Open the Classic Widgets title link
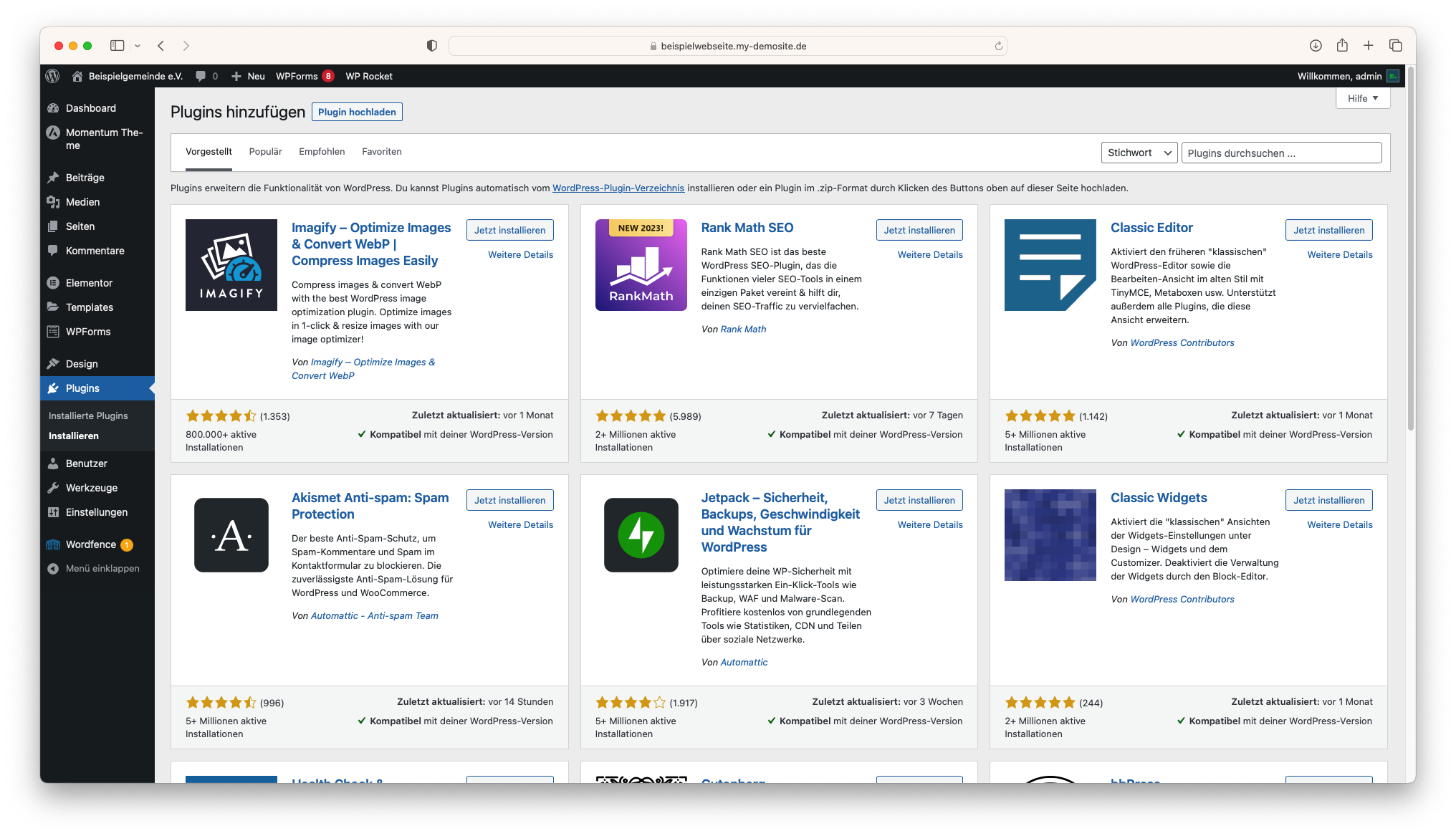1456x836 pixels. pos(1159,497)
